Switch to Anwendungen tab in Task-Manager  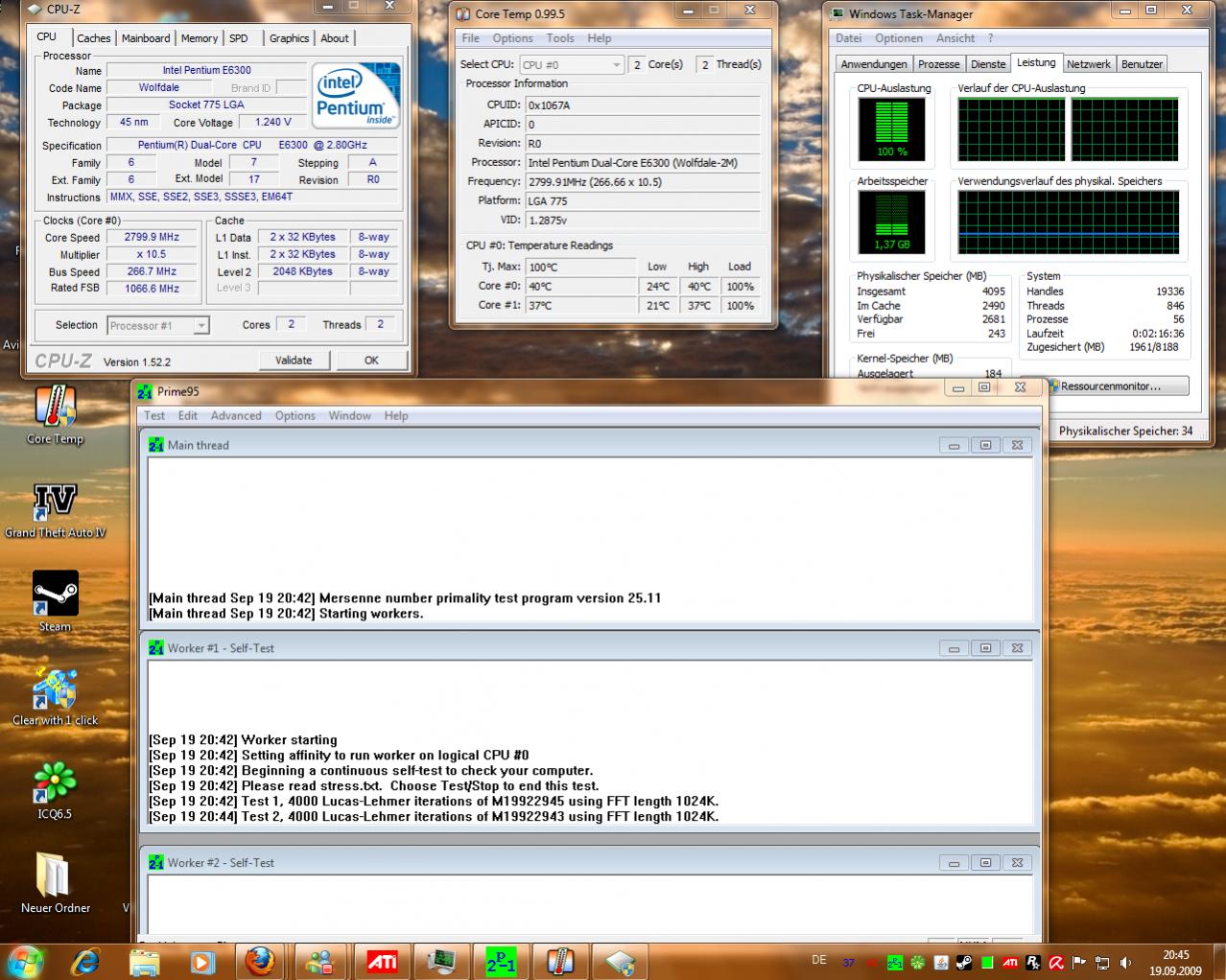pyautogui.click(x=874, y=64)
